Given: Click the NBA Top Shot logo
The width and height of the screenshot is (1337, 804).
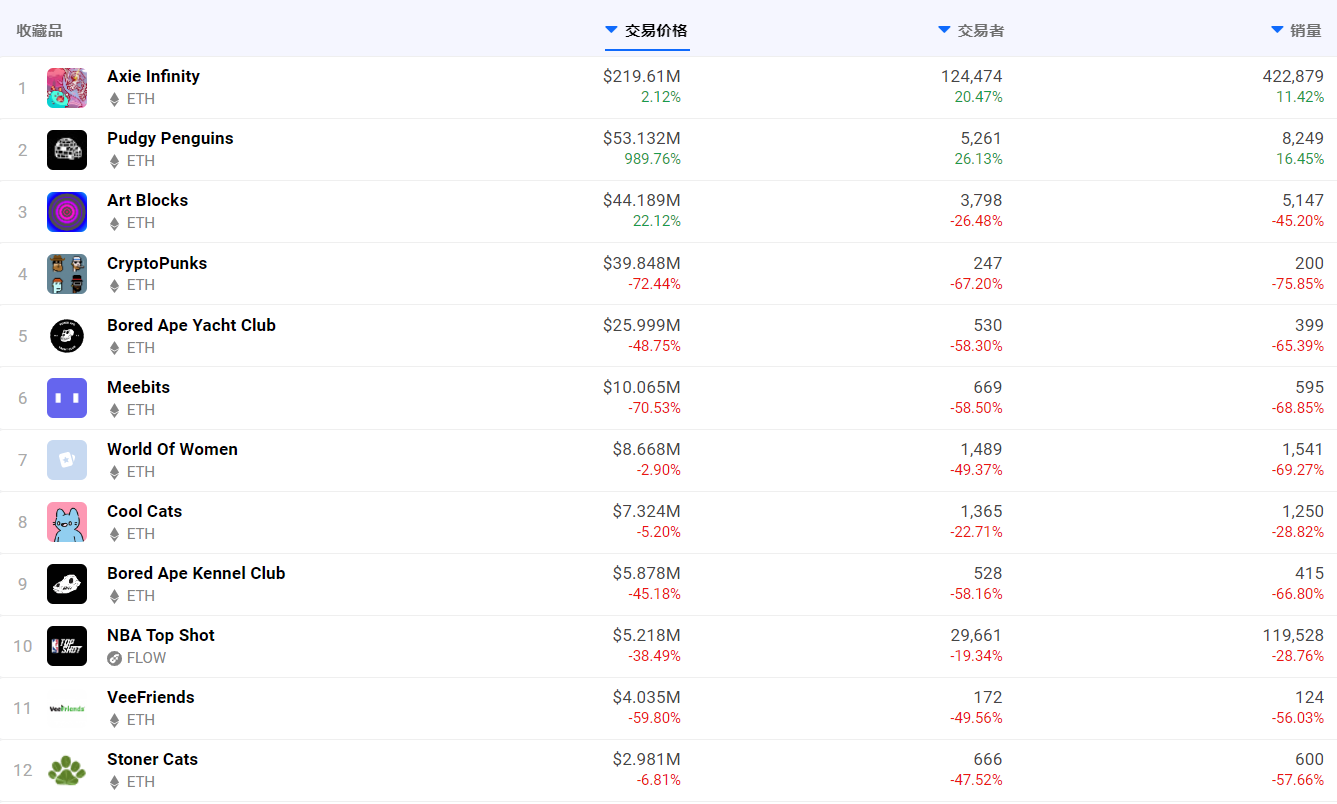Looking at the screenshot, I should click(67, 646).
